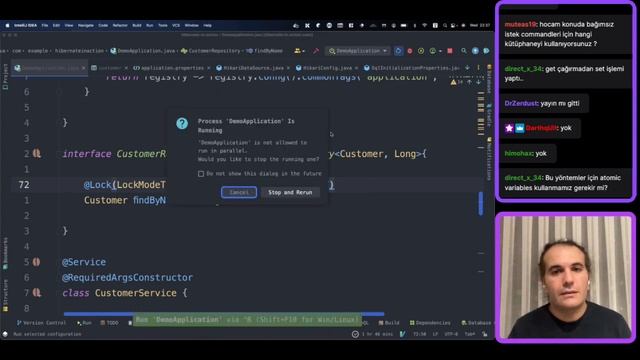Click the blue IDE update icon
The width and height of the screenshot is (640, 360).
[475, 51]
